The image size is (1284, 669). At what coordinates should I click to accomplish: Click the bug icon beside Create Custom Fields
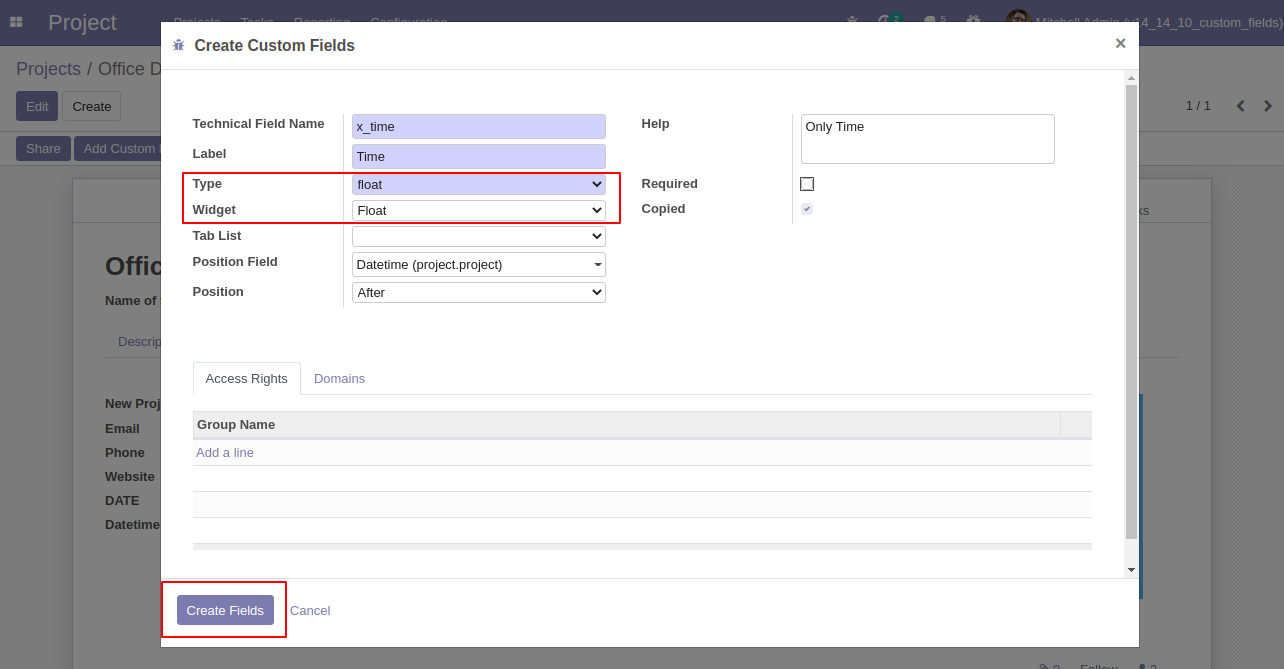pyautogui.click(x=179, y=45)
